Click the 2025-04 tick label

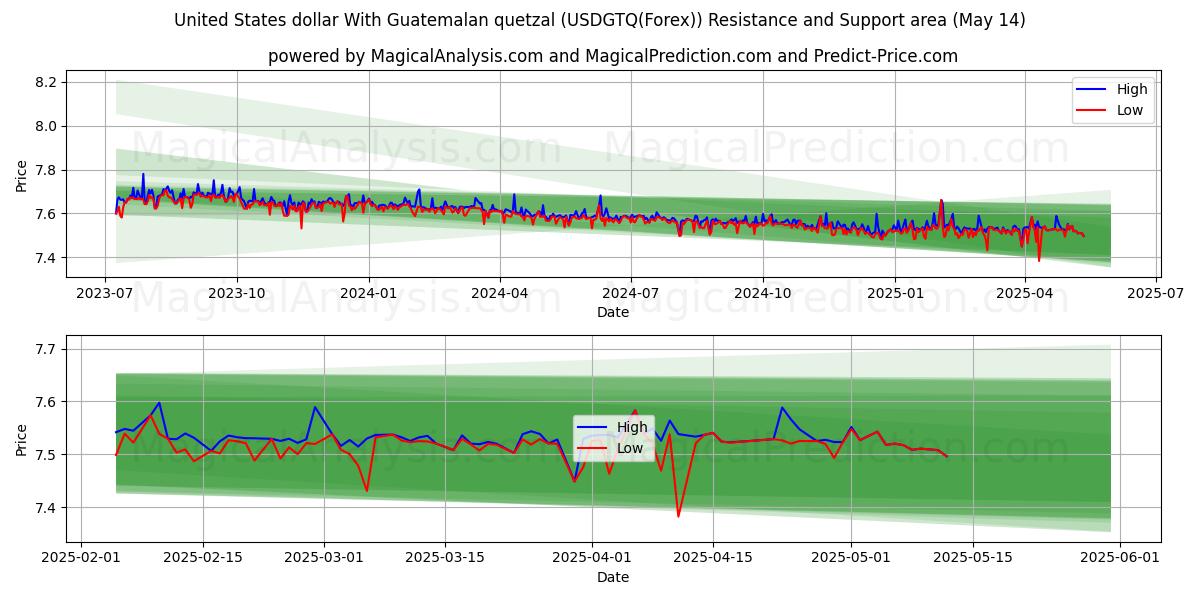tap(1024, 293)
